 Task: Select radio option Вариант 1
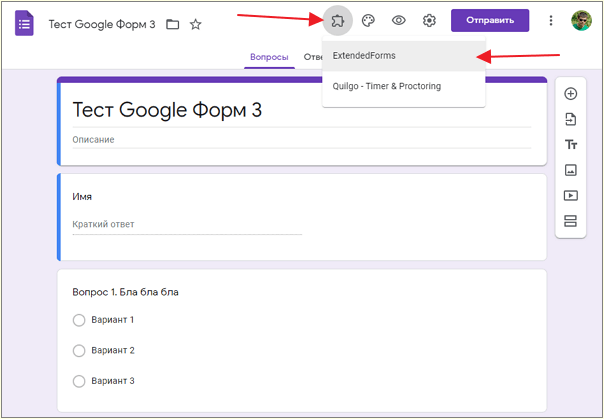point(79,320)
